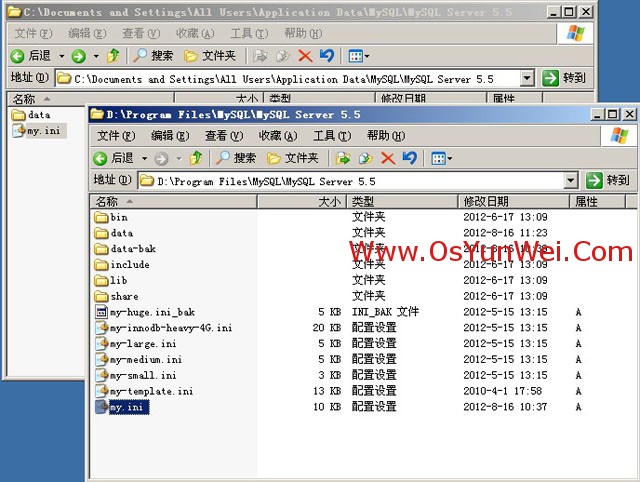This screenshot has width=640, height=482.
Task: Select my-template.ini file
Action: coord(144,391)
